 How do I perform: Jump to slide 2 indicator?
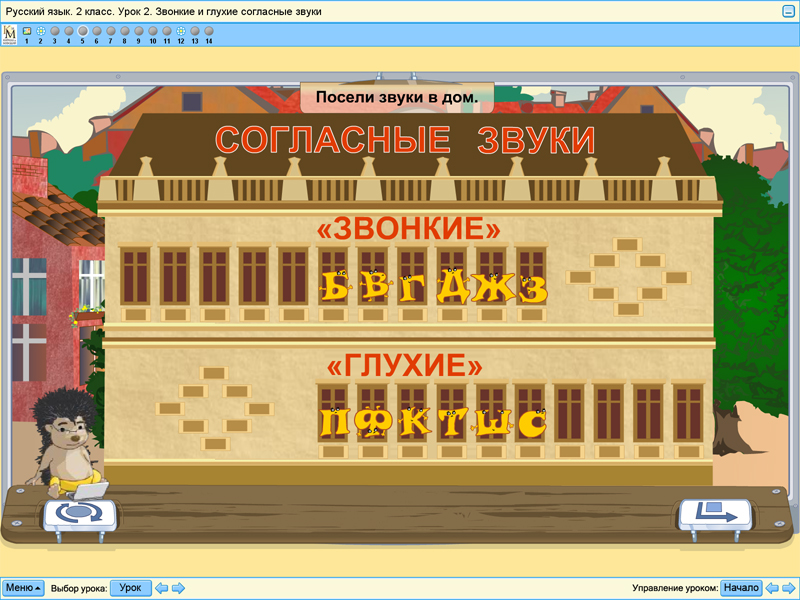tap(40, 32)
